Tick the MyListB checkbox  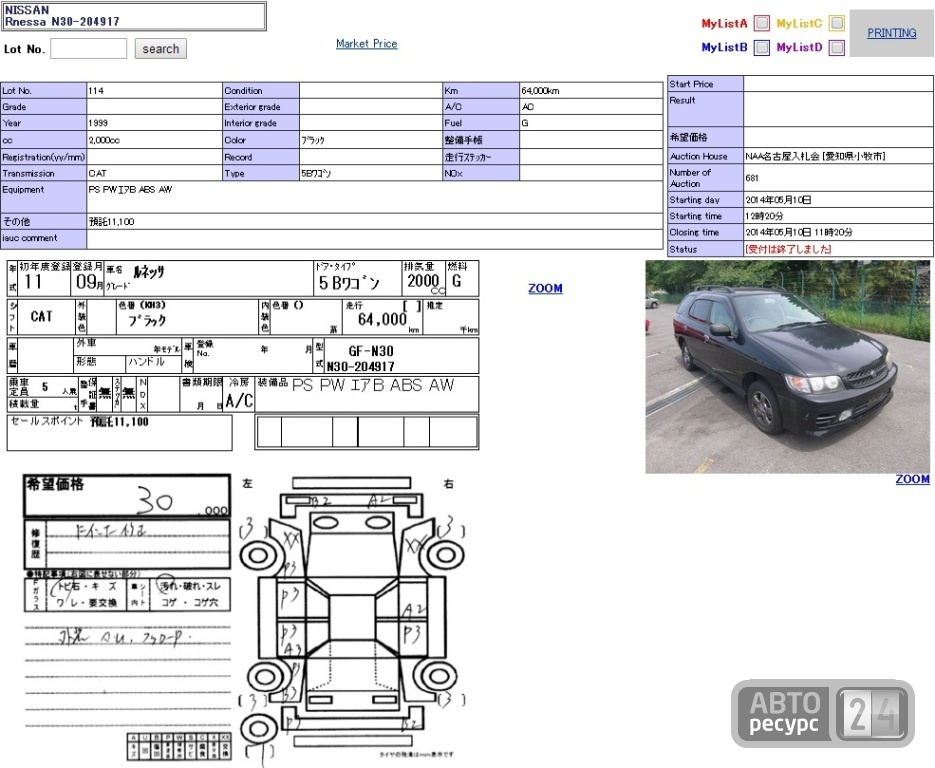761,47
